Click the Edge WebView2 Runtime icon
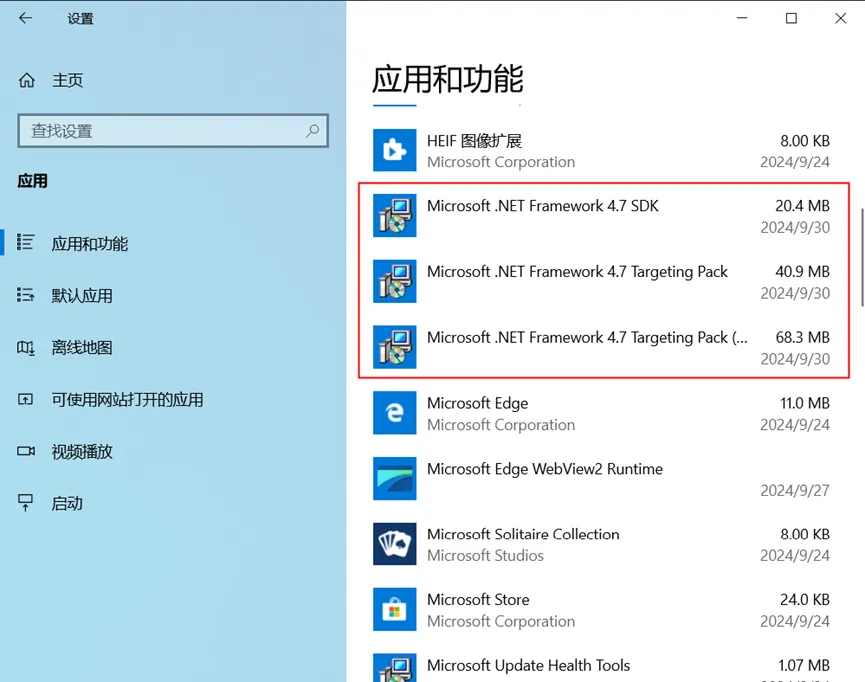 pos(394,478)
